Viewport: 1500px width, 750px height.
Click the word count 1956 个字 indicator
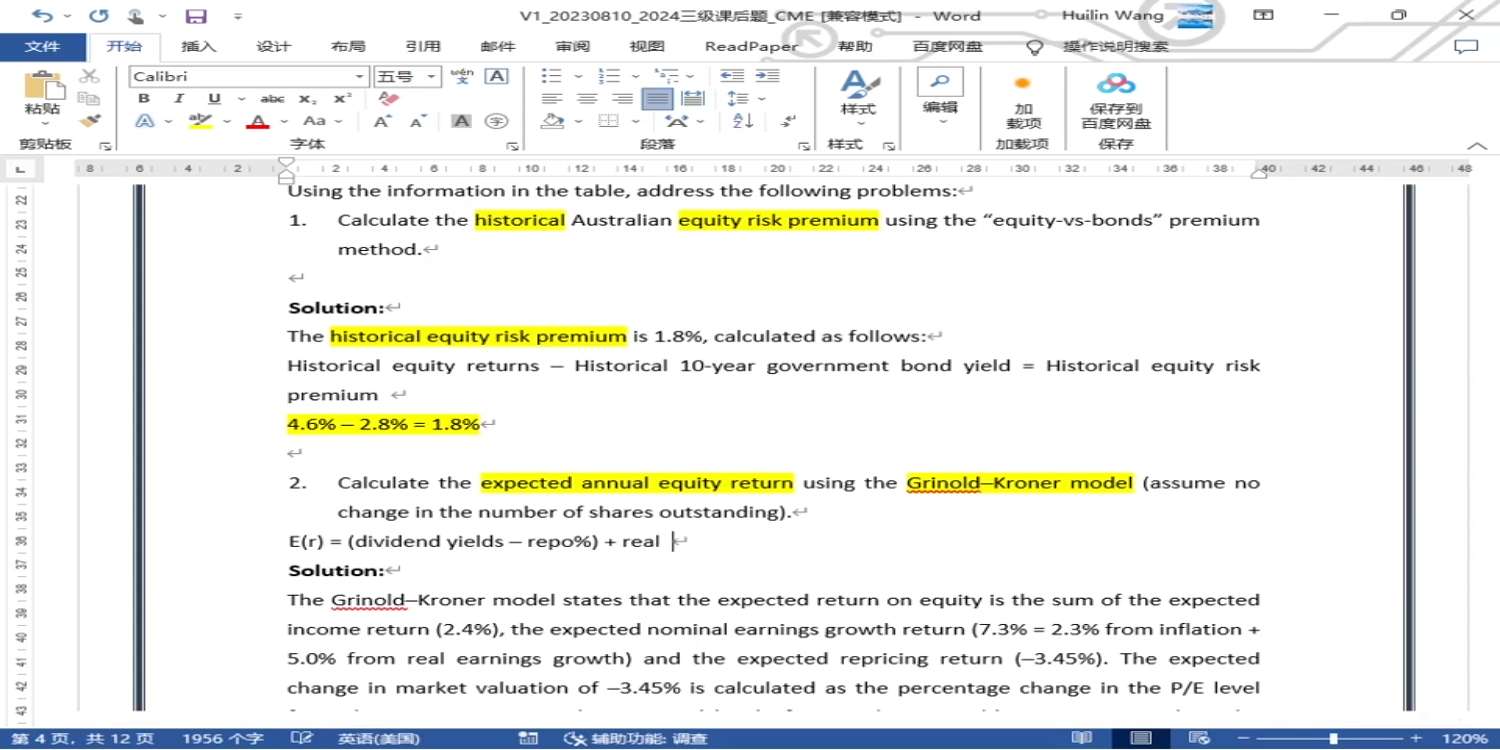223,739
